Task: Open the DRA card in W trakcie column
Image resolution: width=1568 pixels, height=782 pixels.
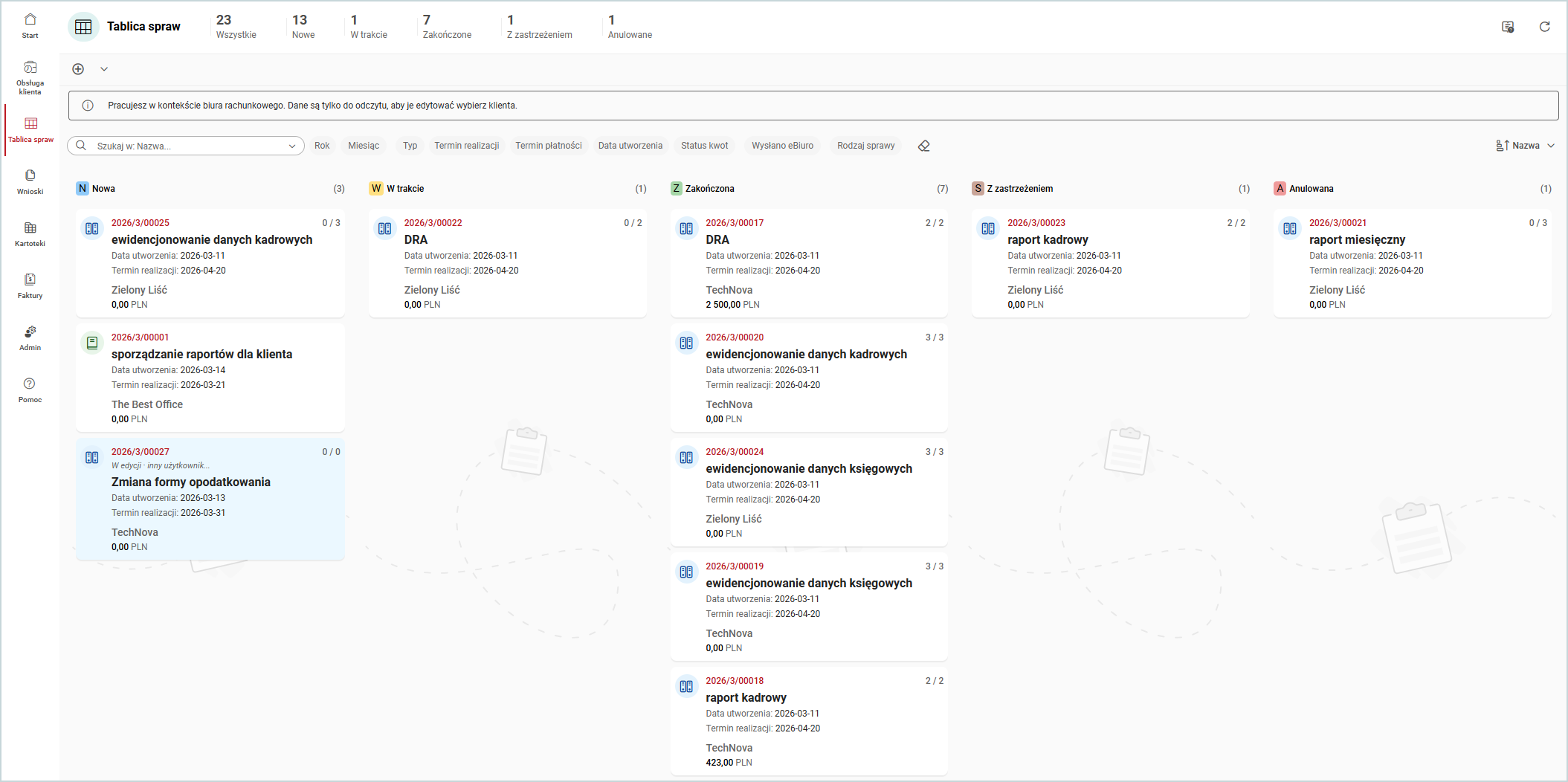Action: [508, 263]
